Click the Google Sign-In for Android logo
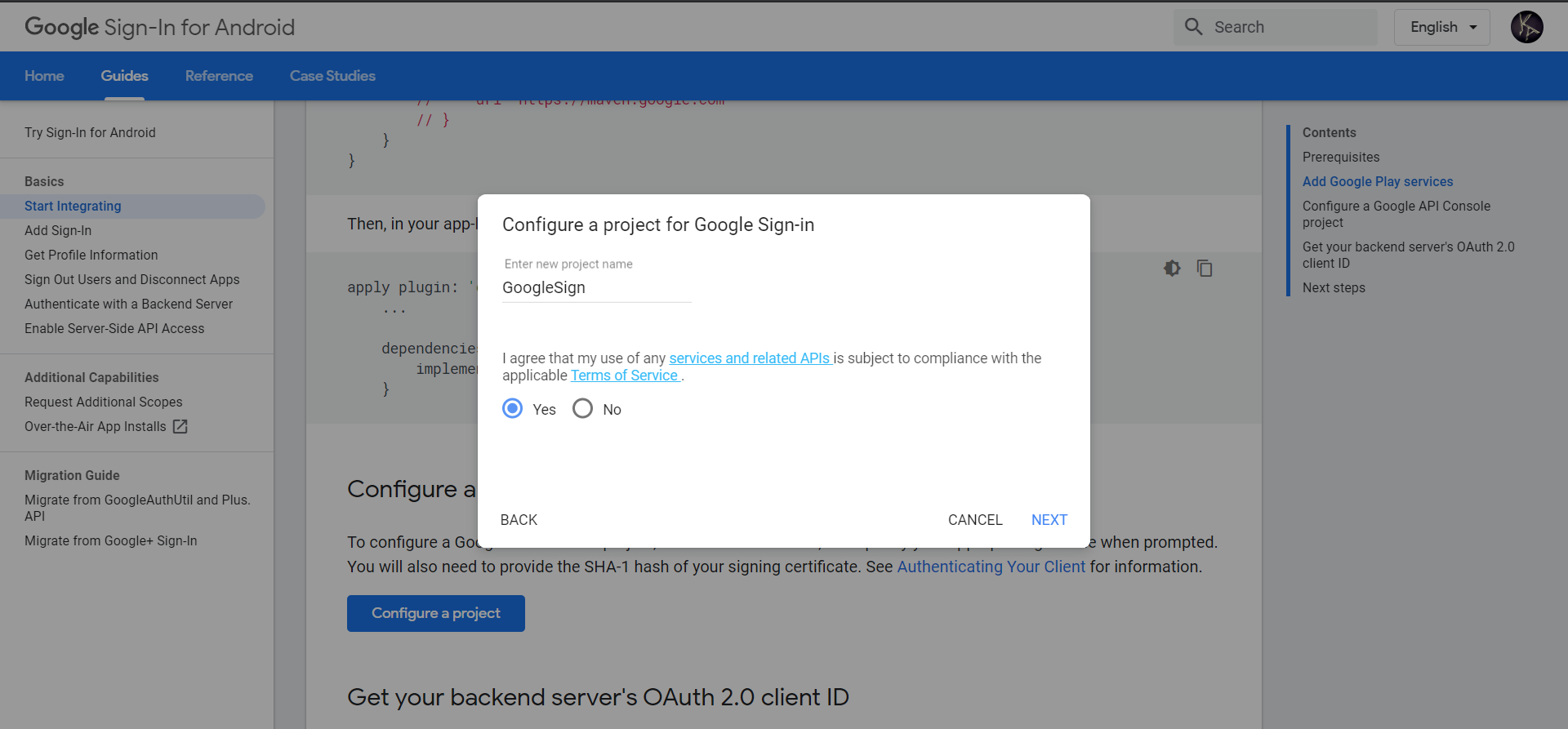 [x=159, y=27]
